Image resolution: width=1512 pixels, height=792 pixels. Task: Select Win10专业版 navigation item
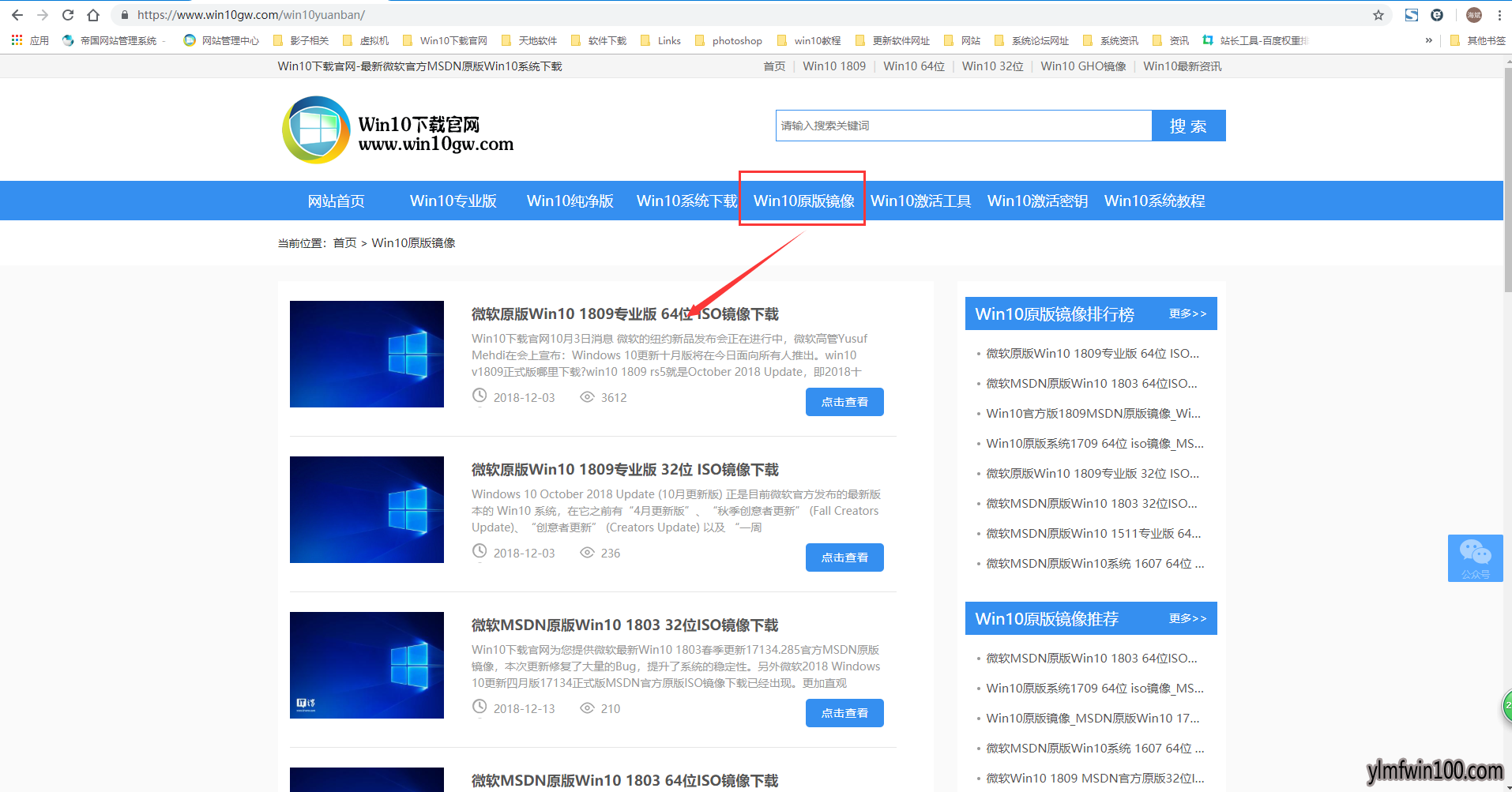(x=453, y=201)
